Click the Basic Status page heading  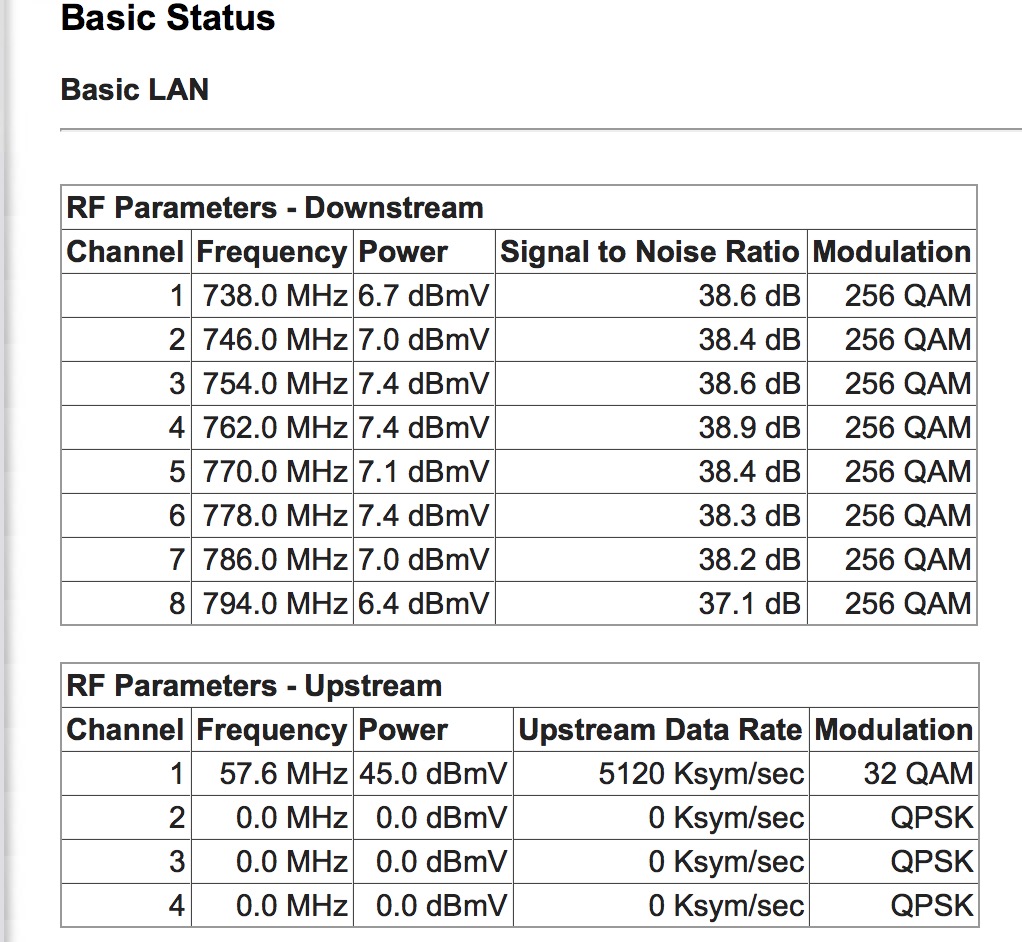click(x=168, y=18)
